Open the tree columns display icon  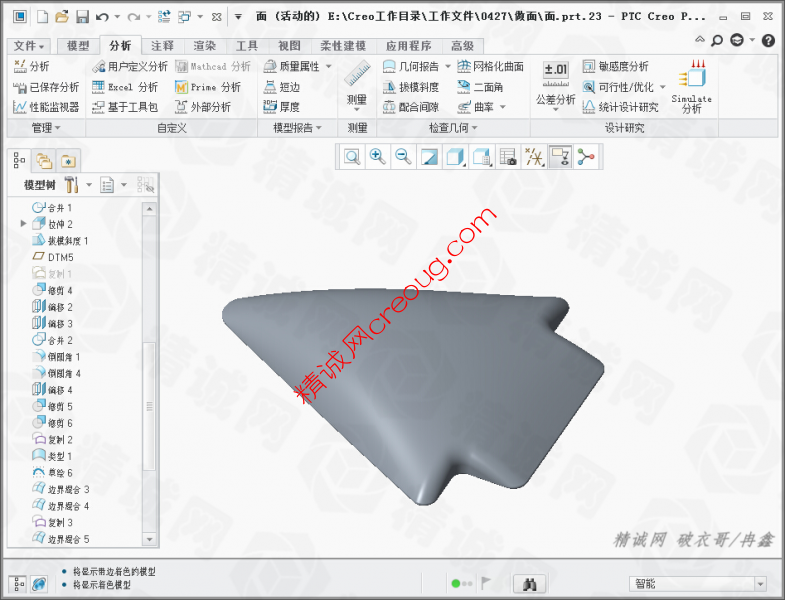coord(107,185)
